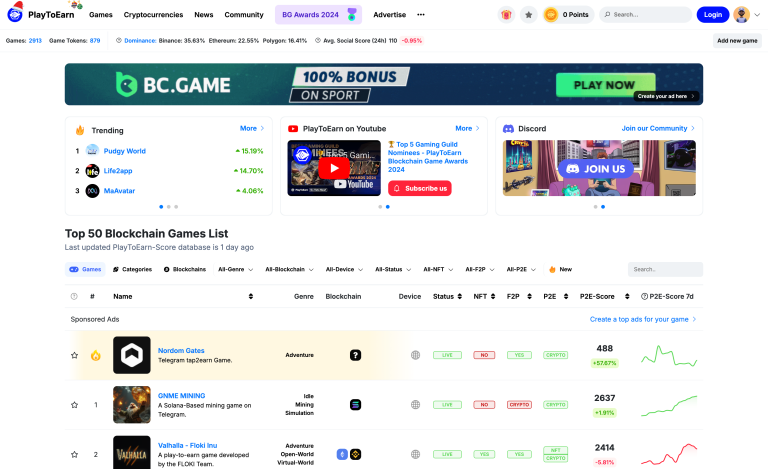Click the MaAvatar trending icon
The height and width of the screenshot is (469, 768).
coord(93,190)
